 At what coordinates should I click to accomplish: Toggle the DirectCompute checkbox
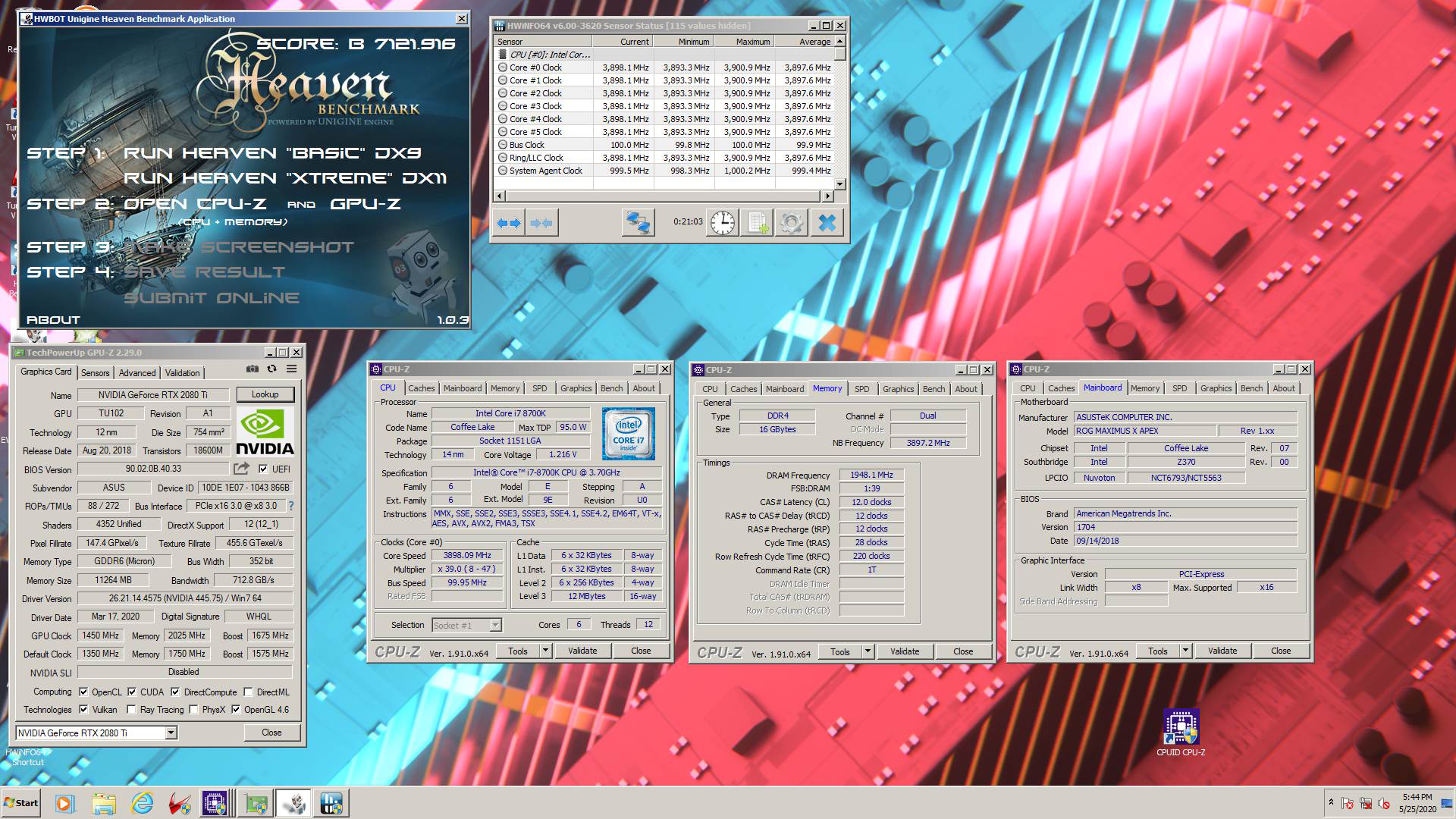click(175, 692)
